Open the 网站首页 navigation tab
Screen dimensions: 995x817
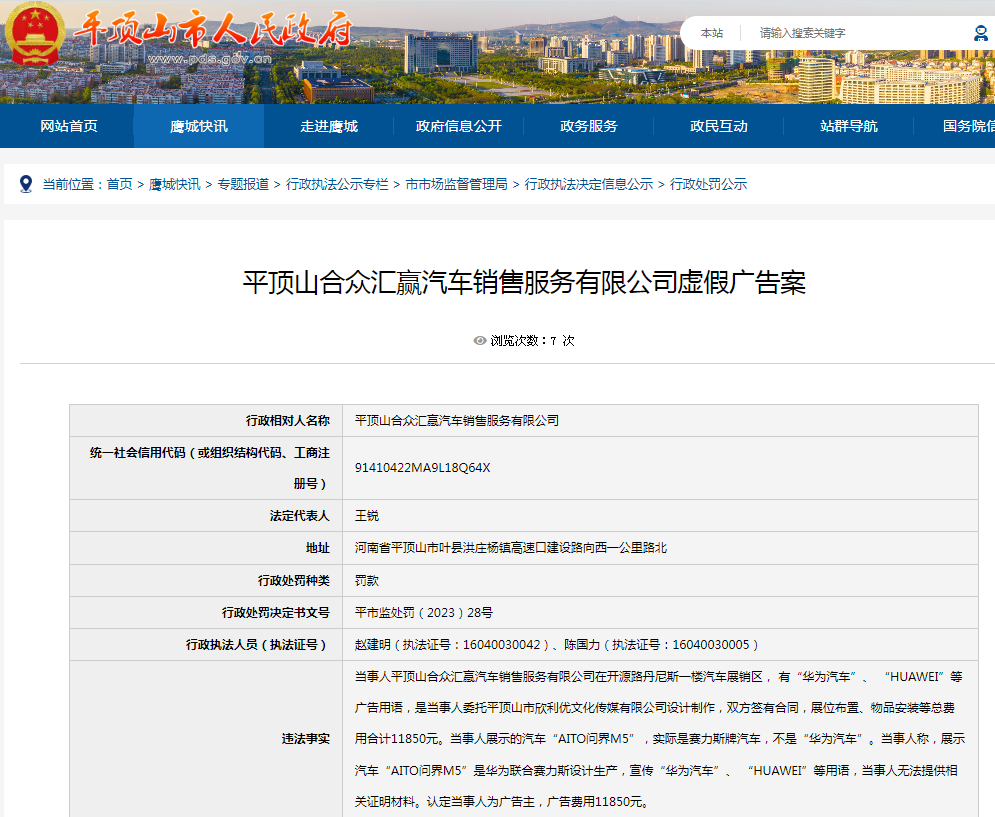(69, 126)
